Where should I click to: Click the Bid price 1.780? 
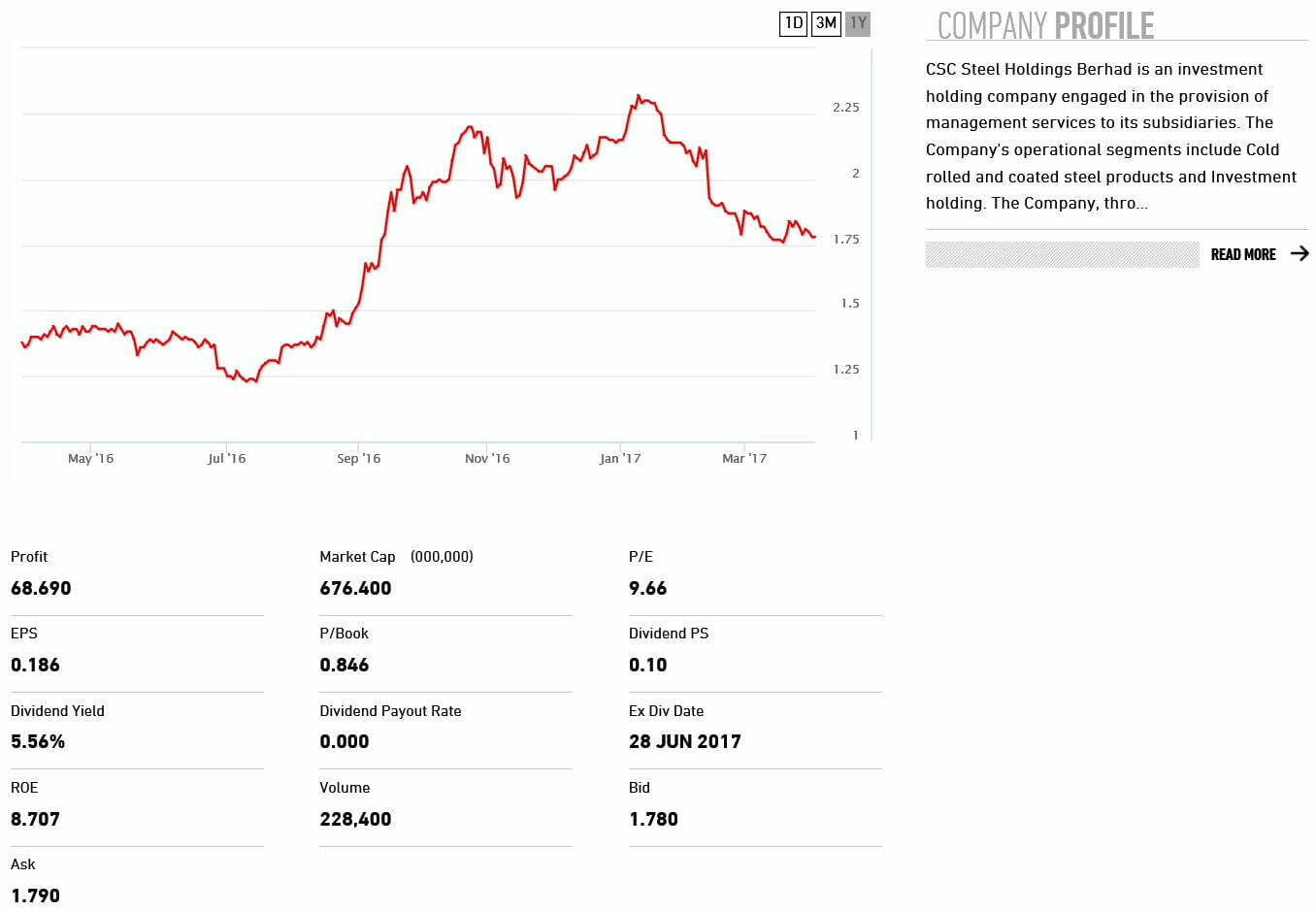[x=653, y=819]
